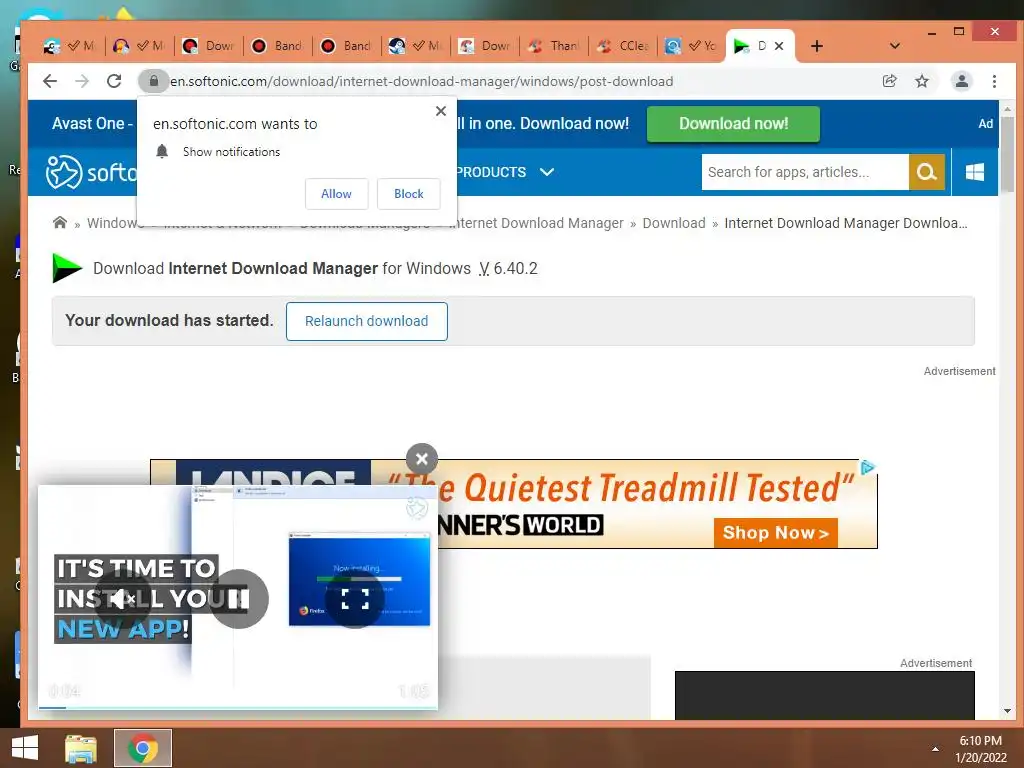Open the Chrome profile avatar
Screen dimensions: 1024x768
(961, 81)
